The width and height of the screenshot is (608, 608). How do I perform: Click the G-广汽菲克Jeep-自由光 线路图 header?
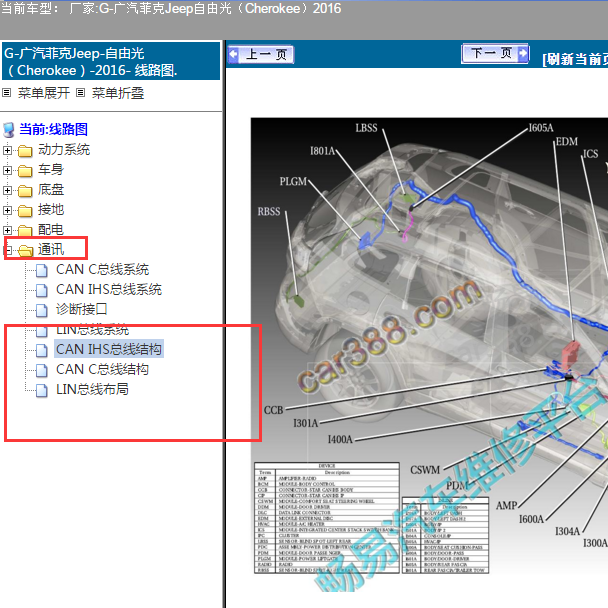pyautogui.click(x=111, y=62)
